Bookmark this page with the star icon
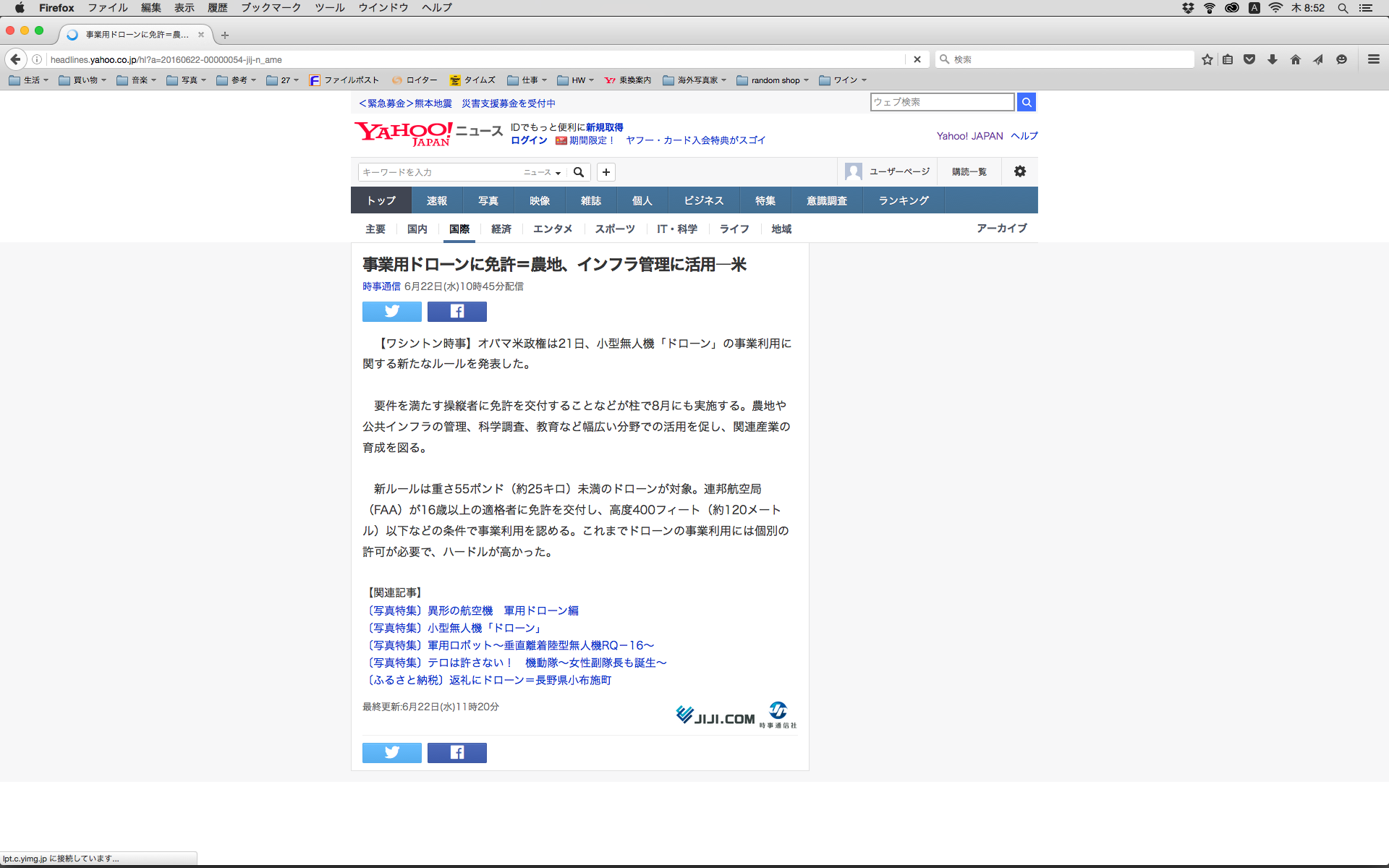The height and width of the screenshot is (868, 1389). [1207, 59]
